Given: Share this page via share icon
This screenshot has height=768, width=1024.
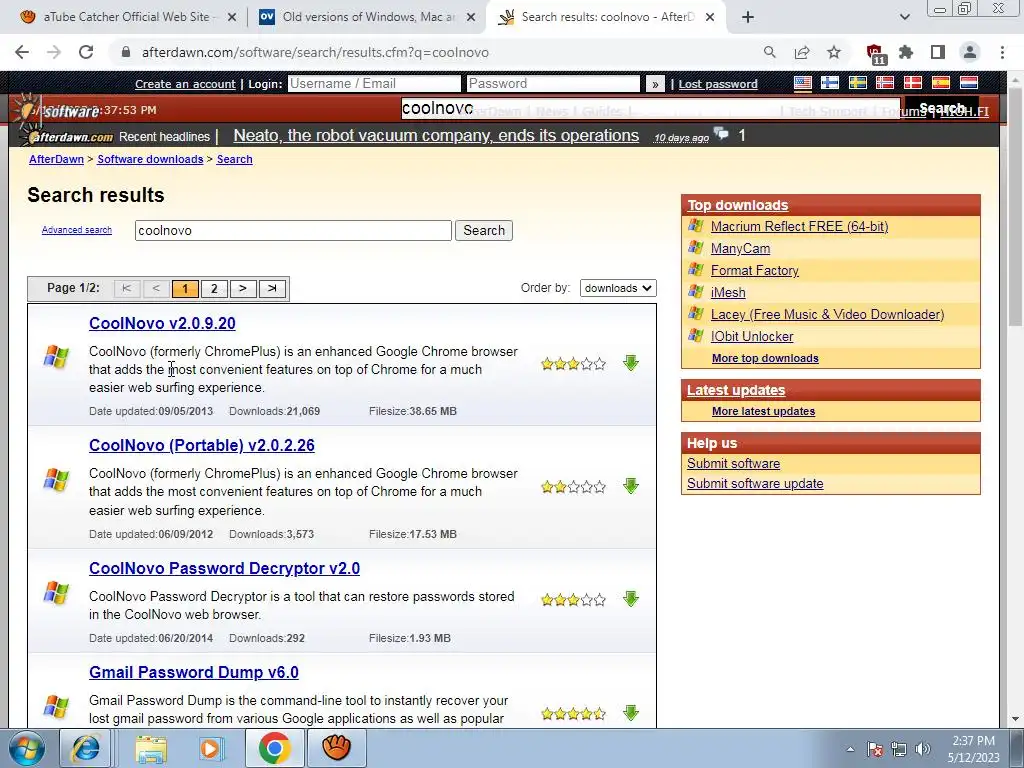Looking at the screenshot, I should coord(802,52).
